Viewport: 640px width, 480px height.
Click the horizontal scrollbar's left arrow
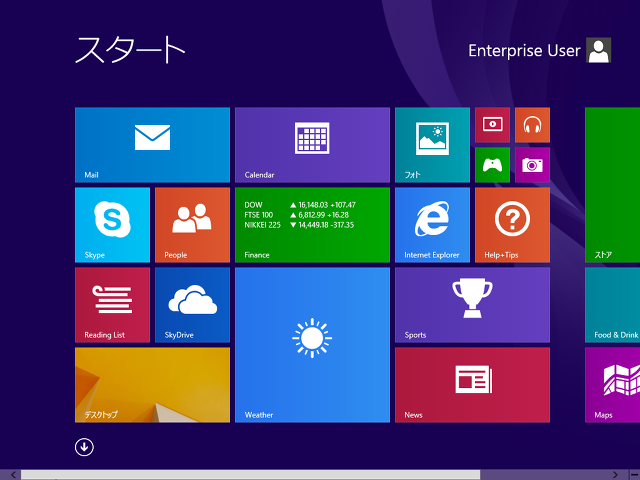pos(13,475)
